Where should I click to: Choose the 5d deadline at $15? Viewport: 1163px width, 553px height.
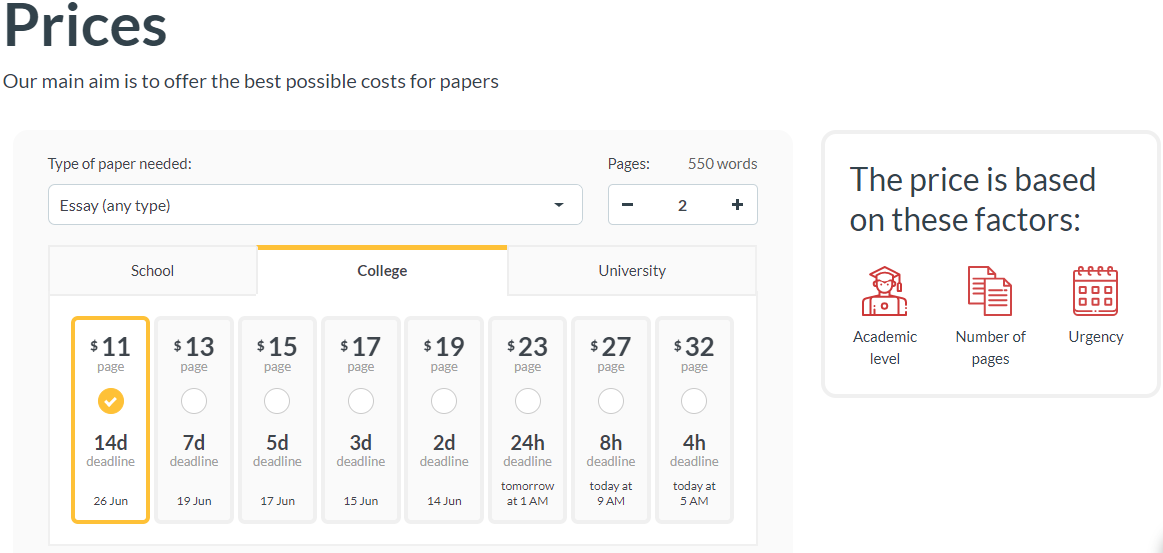277,401
